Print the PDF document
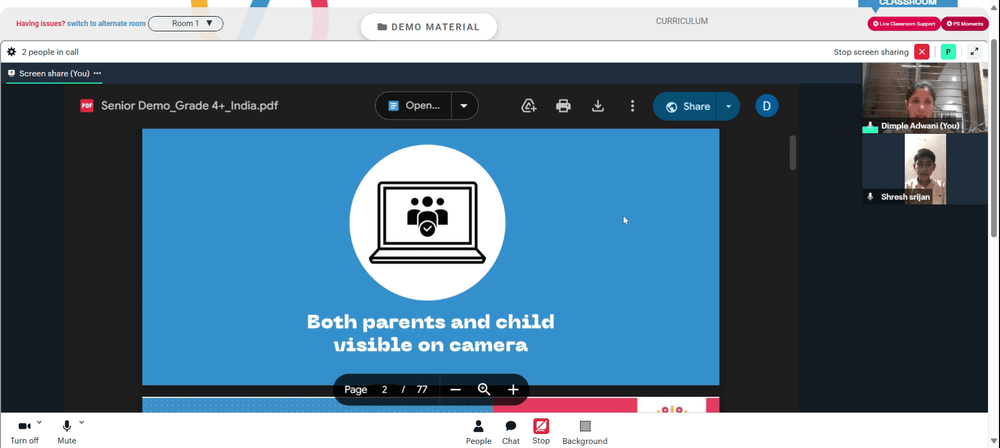The height and width of the screenshot is (448, 1000). (563, 106)
